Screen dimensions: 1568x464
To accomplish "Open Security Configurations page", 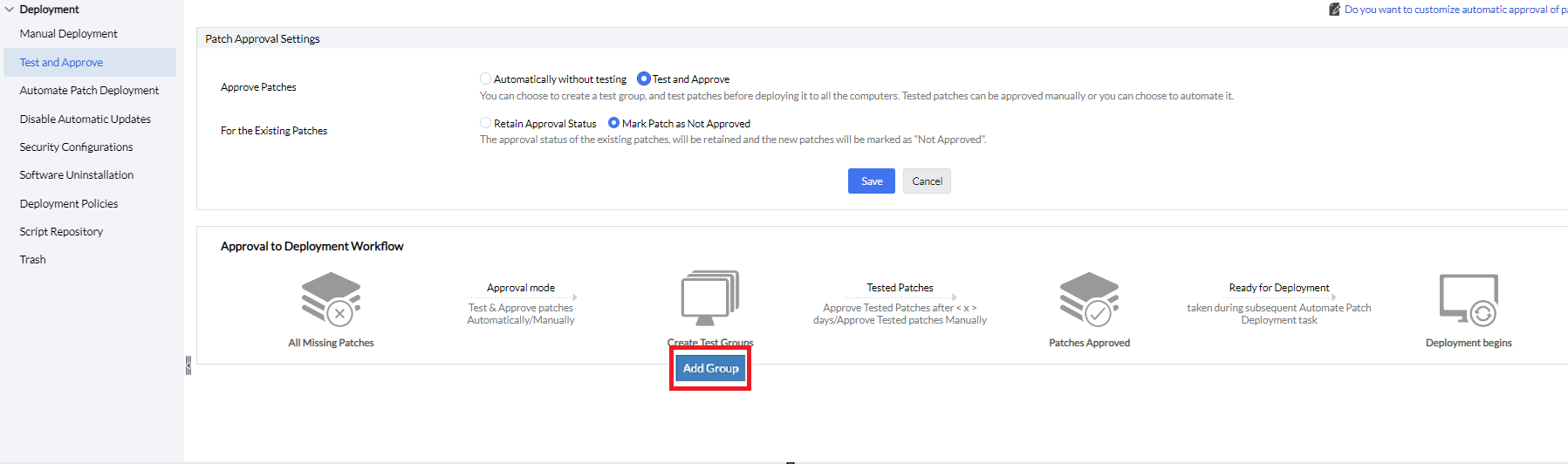I will (x=77, y=147).
